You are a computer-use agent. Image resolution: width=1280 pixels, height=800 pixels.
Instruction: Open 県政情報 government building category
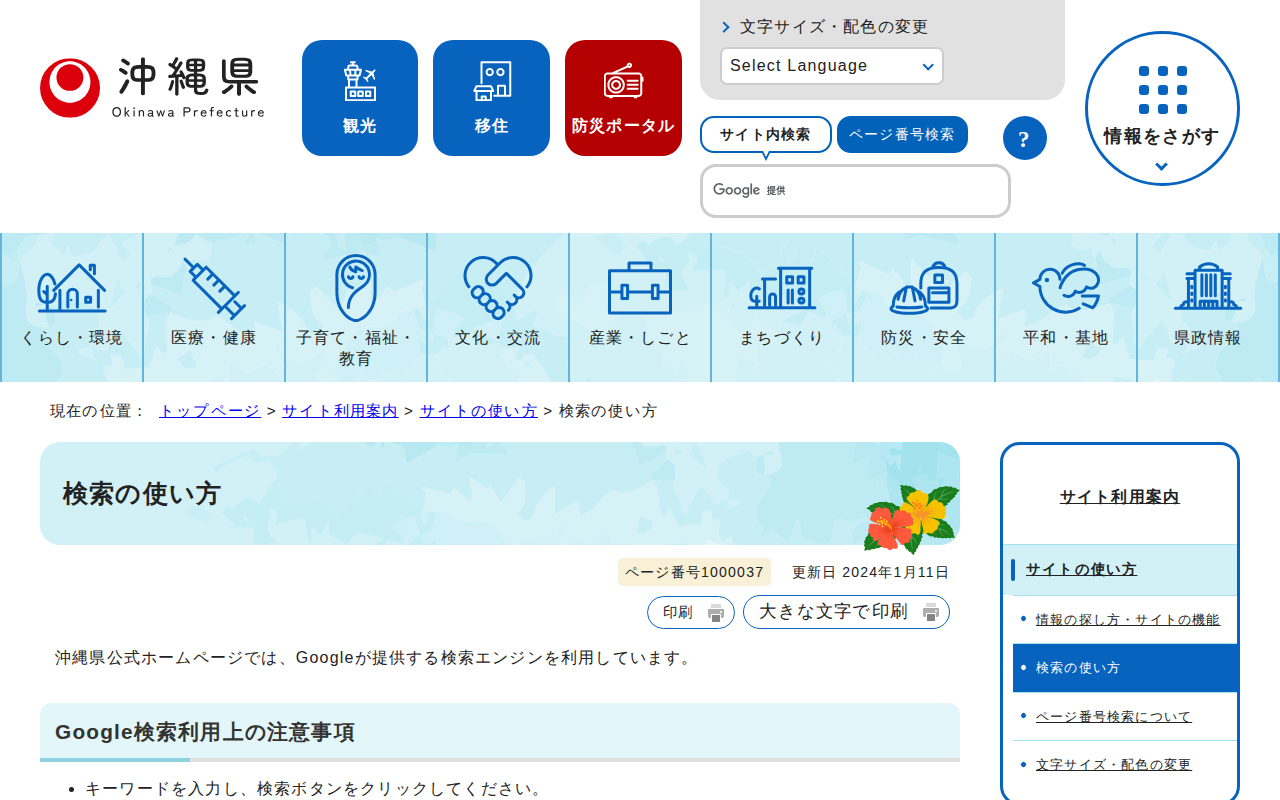point(1208,308)
